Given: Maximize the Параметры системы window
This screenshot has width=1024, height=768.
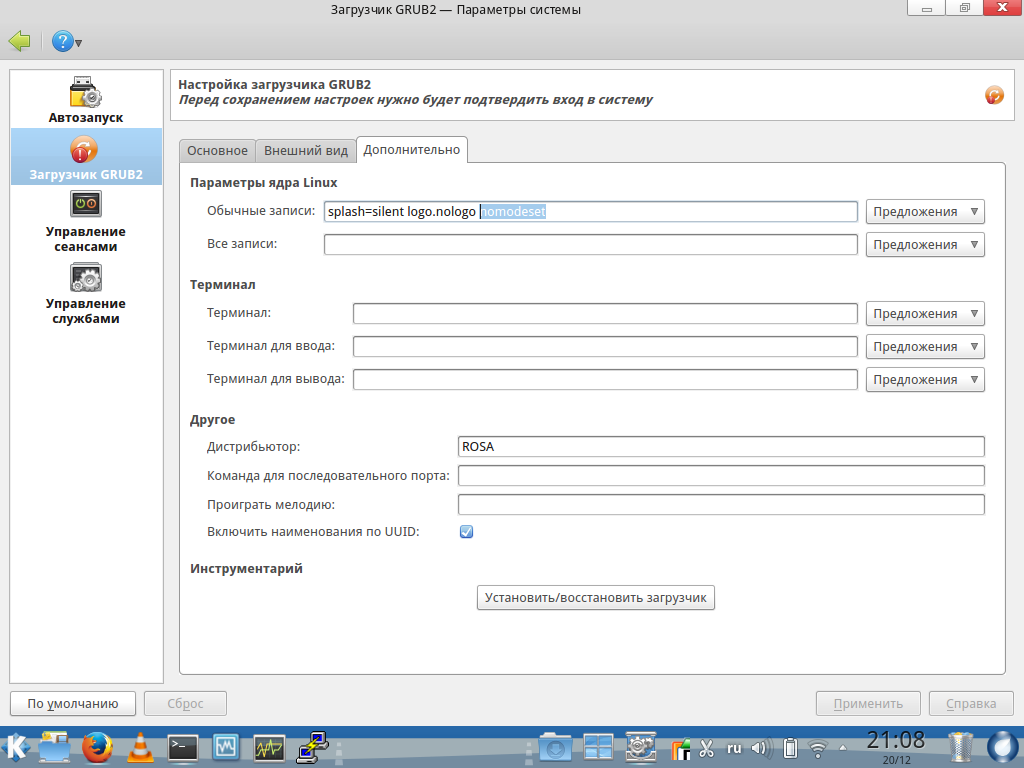Looking at the screenshot, I should 965,8.
